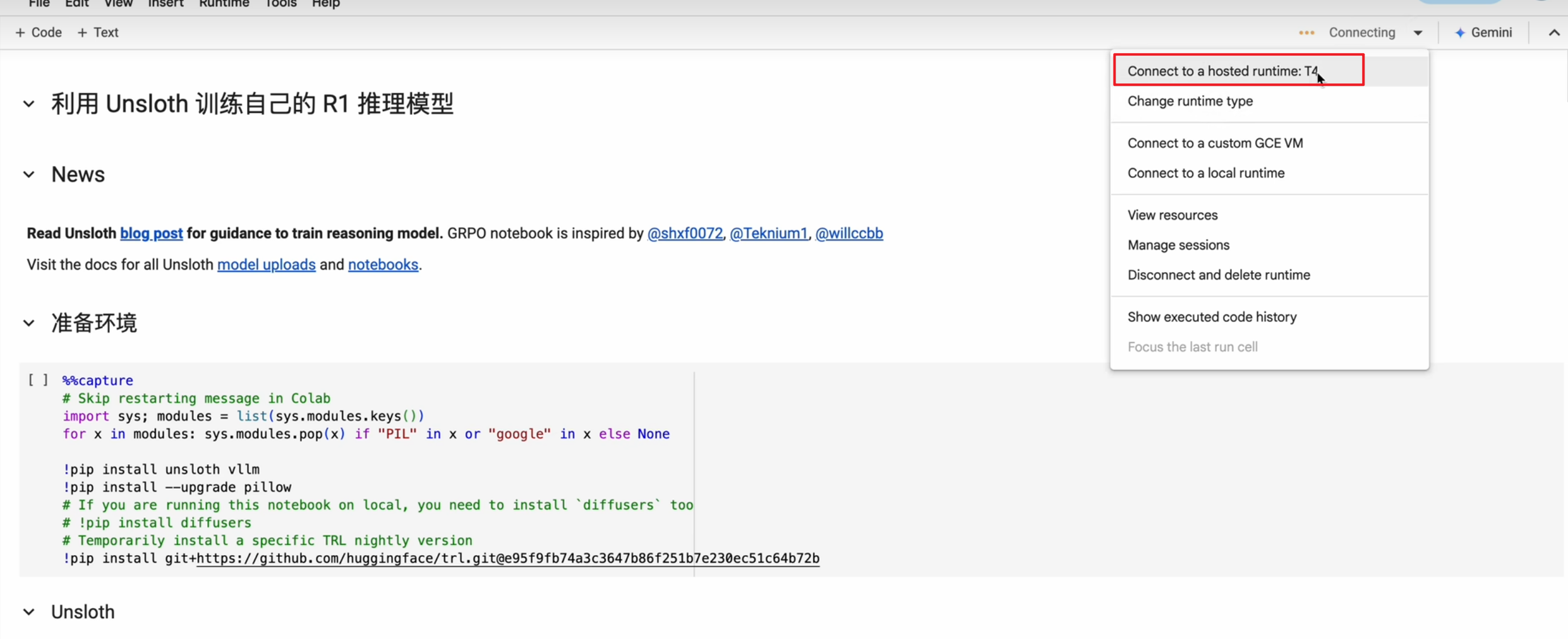The height and width of the screenshot is (639, 1568).
Task: Open the Connecting runtime dropdown arrow
Action: point(1418,33)
